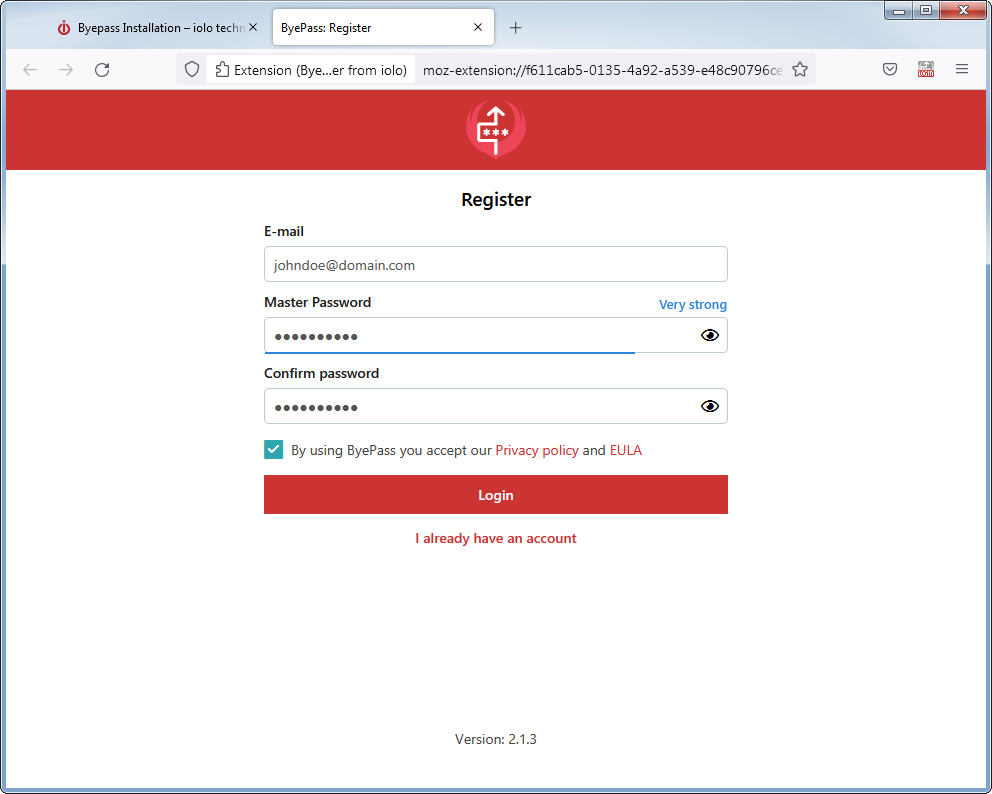The height and width of the screenshot is (794, 992).
Task: Uncheck the accept Privacy policy checkbox
Action: 273,450
